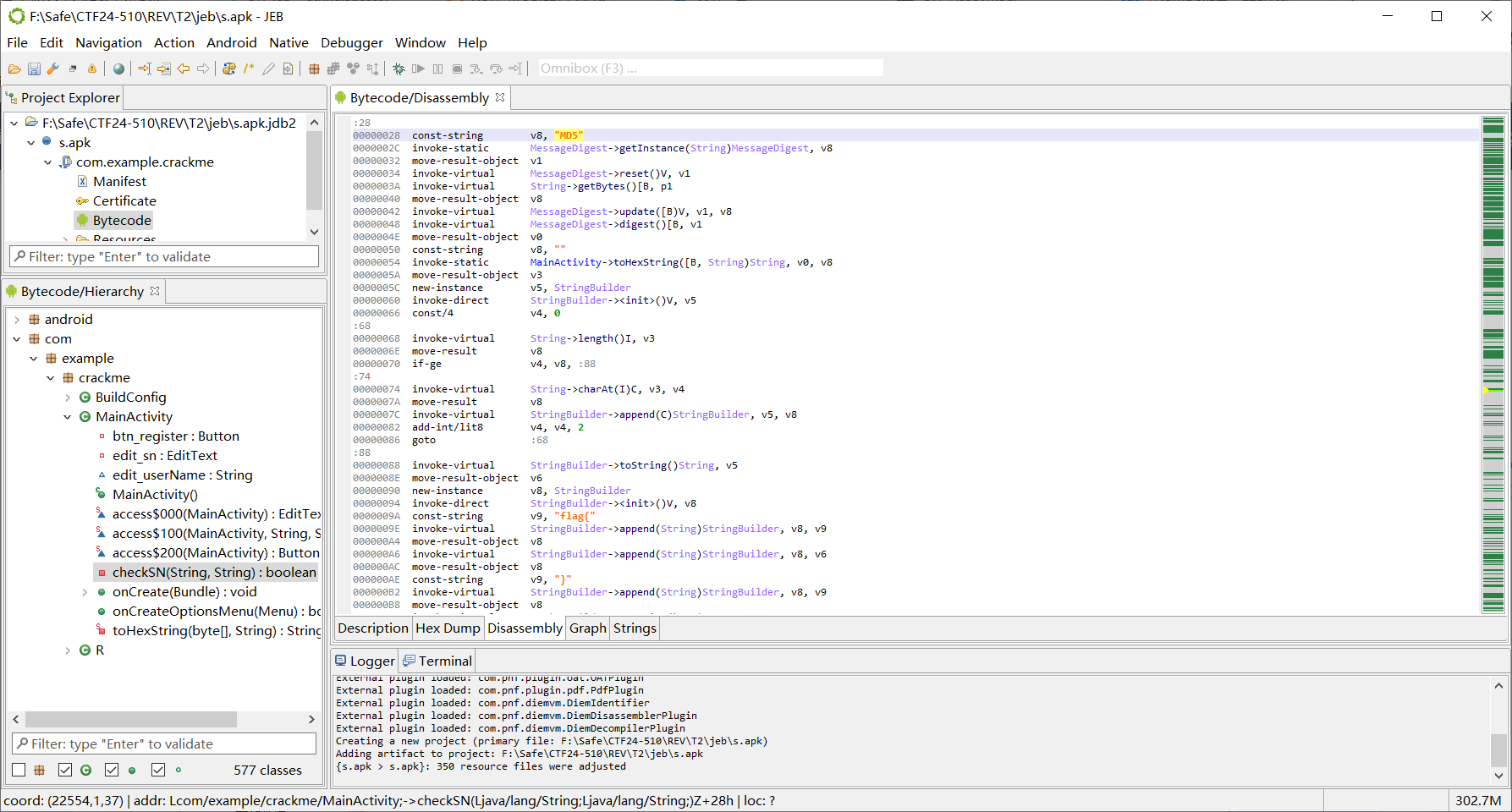The image size is (1512, 812).
Task: Click the warning triangle toolbar icon
Action: (92, 69)
